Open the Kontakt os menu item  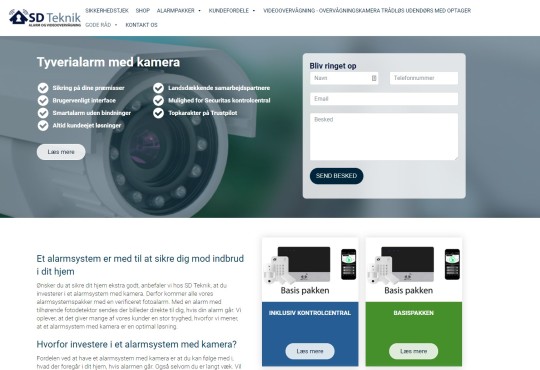coord(142,25)
